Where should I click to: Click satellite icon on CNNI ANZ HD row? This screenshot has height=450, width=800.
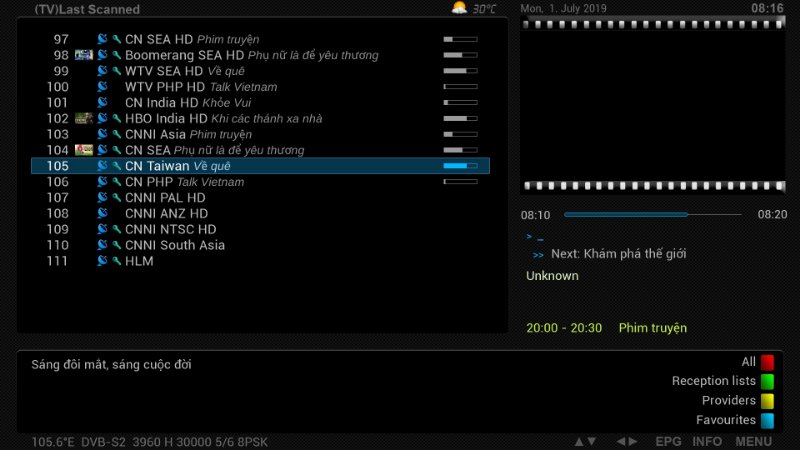click(103, 213)
